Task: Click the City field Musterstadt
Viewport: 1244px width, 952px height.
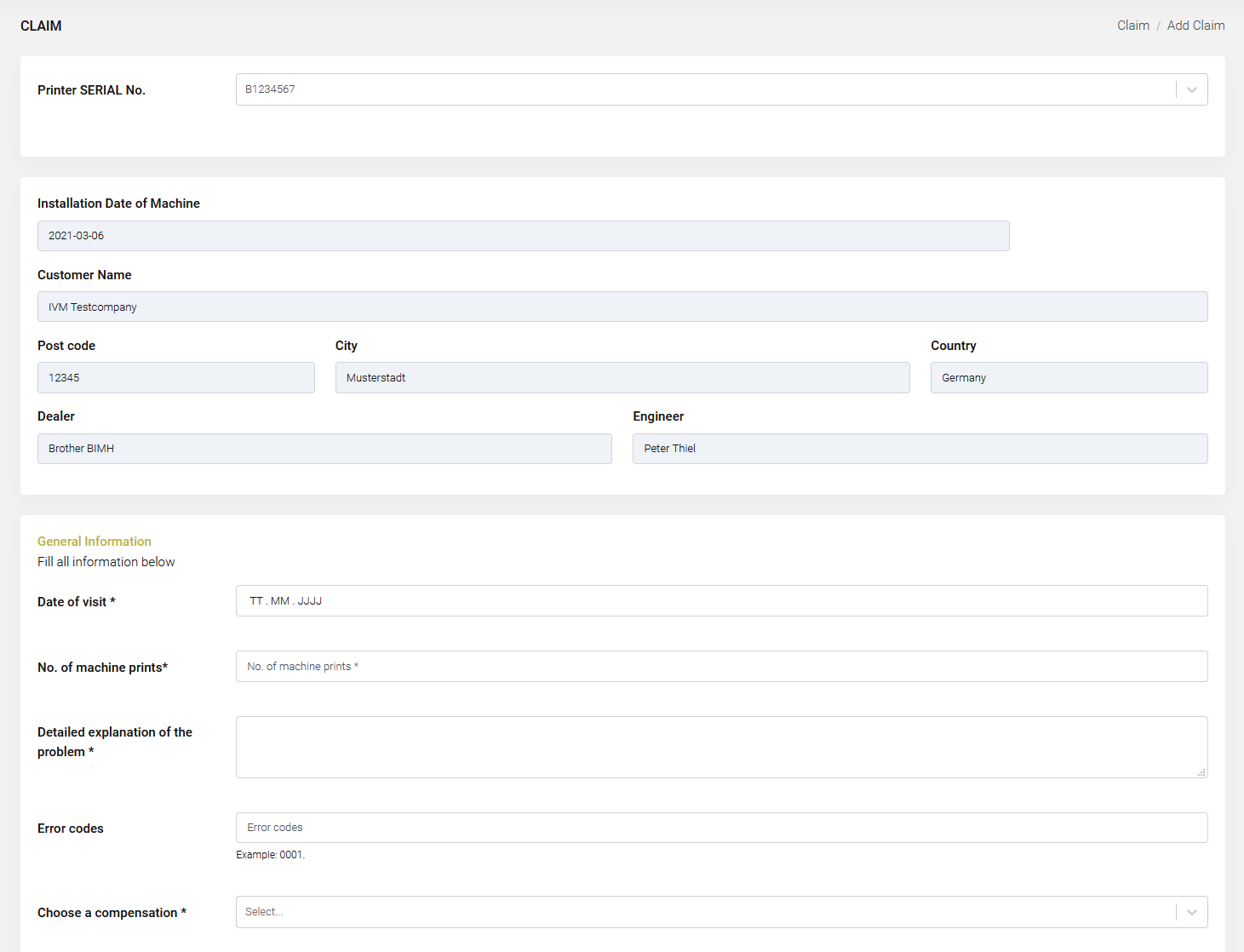Action: pyautogui.click(x=622, y=378)
